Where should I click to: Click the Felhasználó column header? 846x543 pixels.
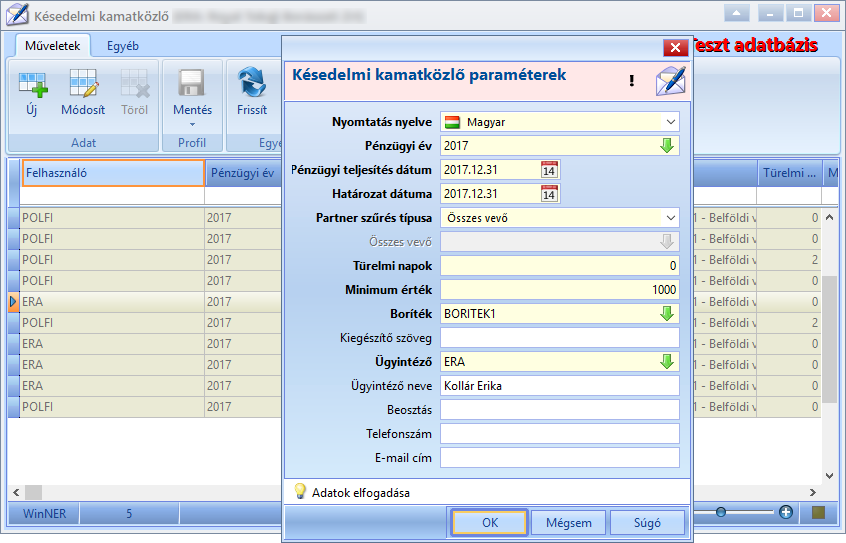pyautogui.click(x=113, y=173)
